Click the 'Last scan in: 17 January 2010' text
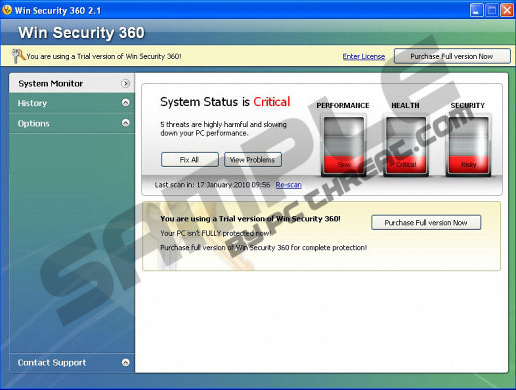 (212, 185)
